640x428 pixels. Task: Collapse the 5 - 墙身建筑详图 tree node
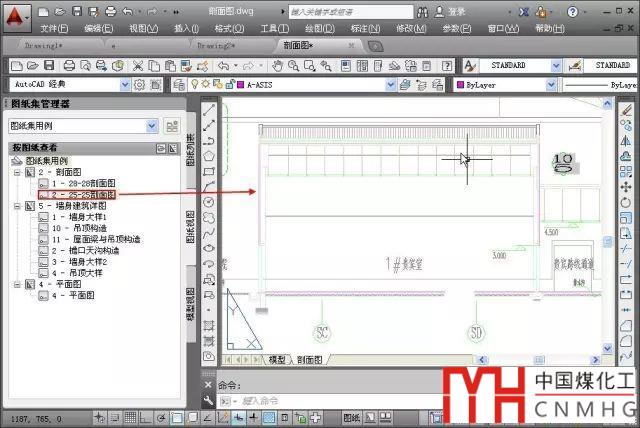tap(16, 206)
